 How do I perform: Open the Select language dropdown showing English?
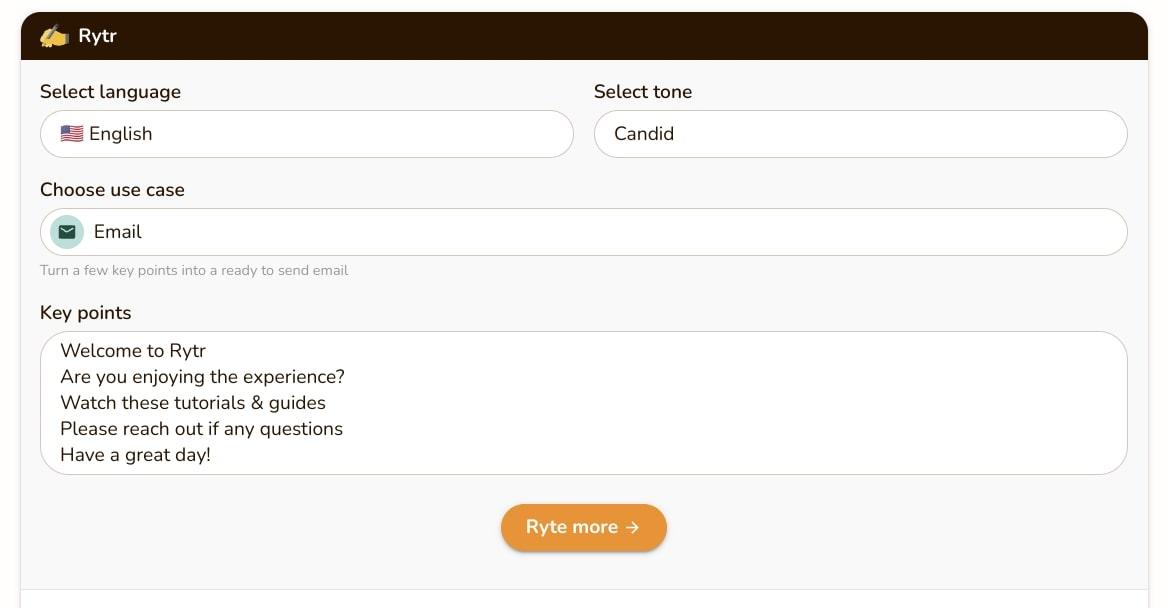click(x=306, y=134)
